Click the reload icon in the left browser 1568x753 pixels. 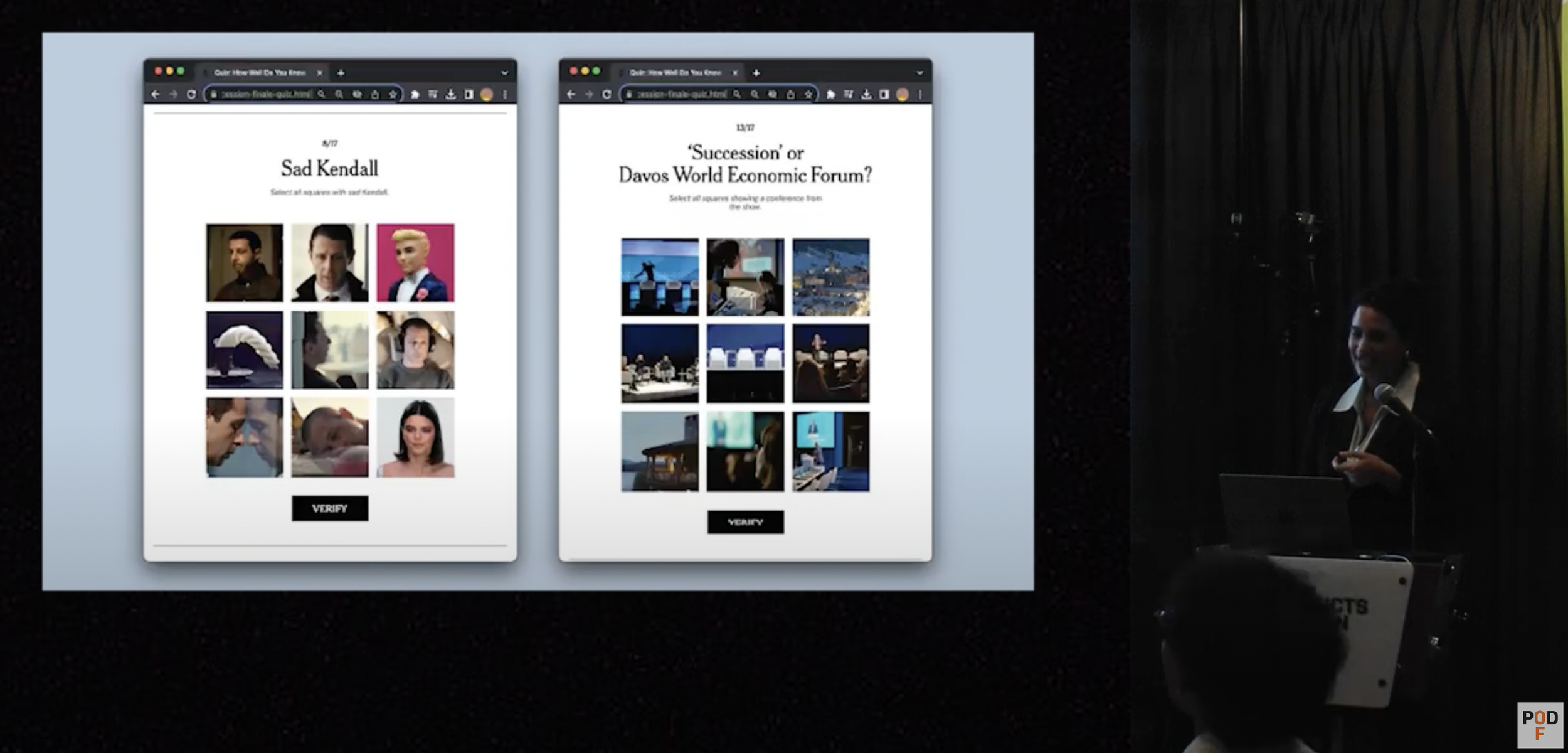[191, 94]
